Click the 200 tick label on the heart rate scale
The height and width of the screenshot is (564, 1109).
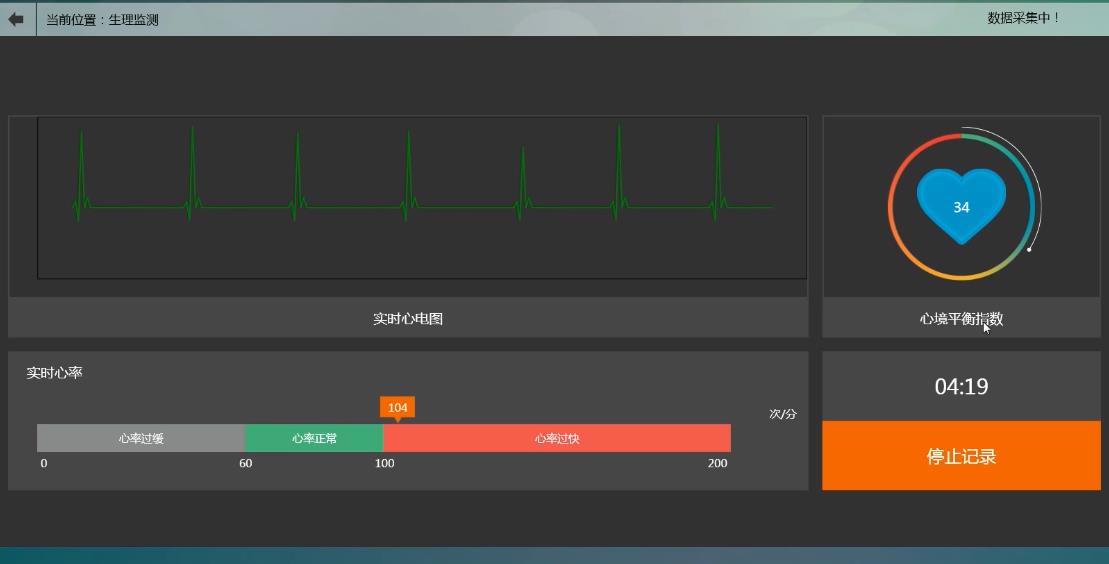pos(717,463)
